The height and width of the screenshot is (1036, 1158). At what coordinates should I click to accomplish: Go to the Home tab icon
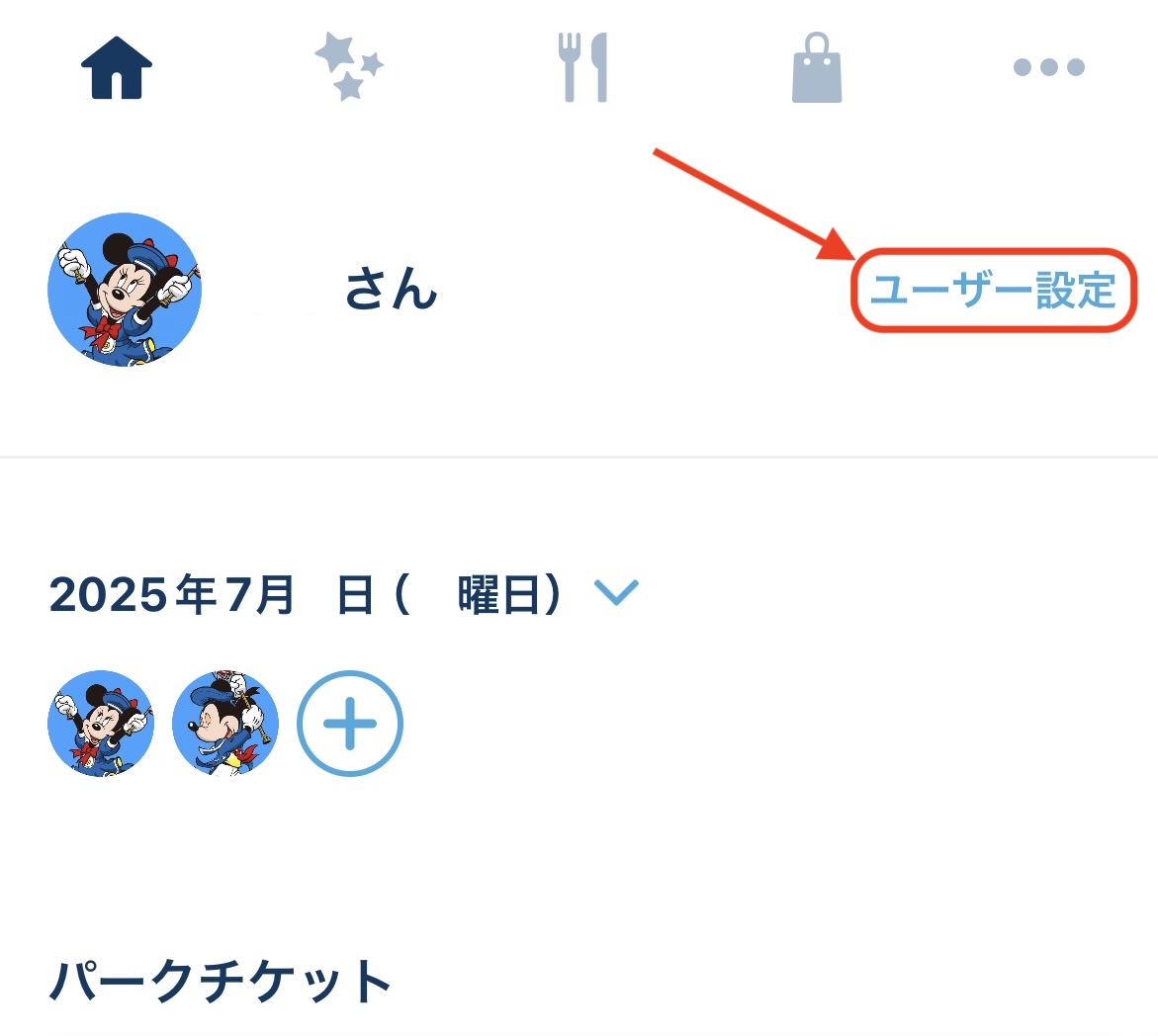[x=116, y=67]
